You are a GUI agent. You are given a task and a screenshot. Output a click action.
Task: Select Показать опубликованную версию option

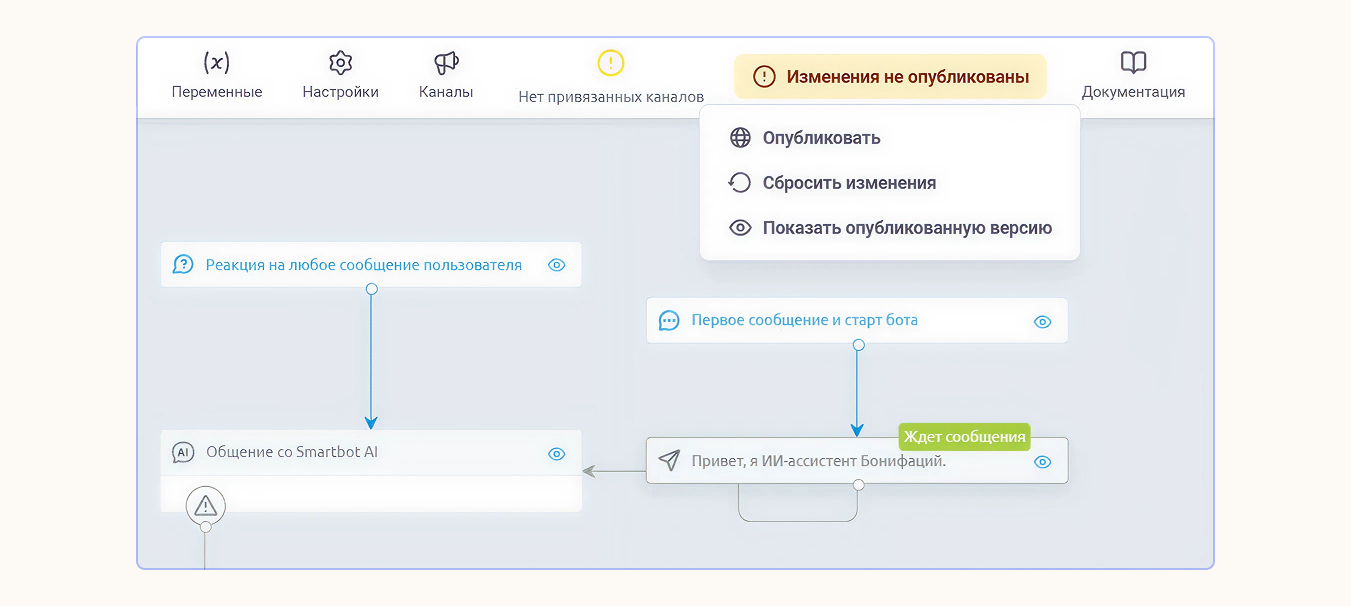coord(906,228)
